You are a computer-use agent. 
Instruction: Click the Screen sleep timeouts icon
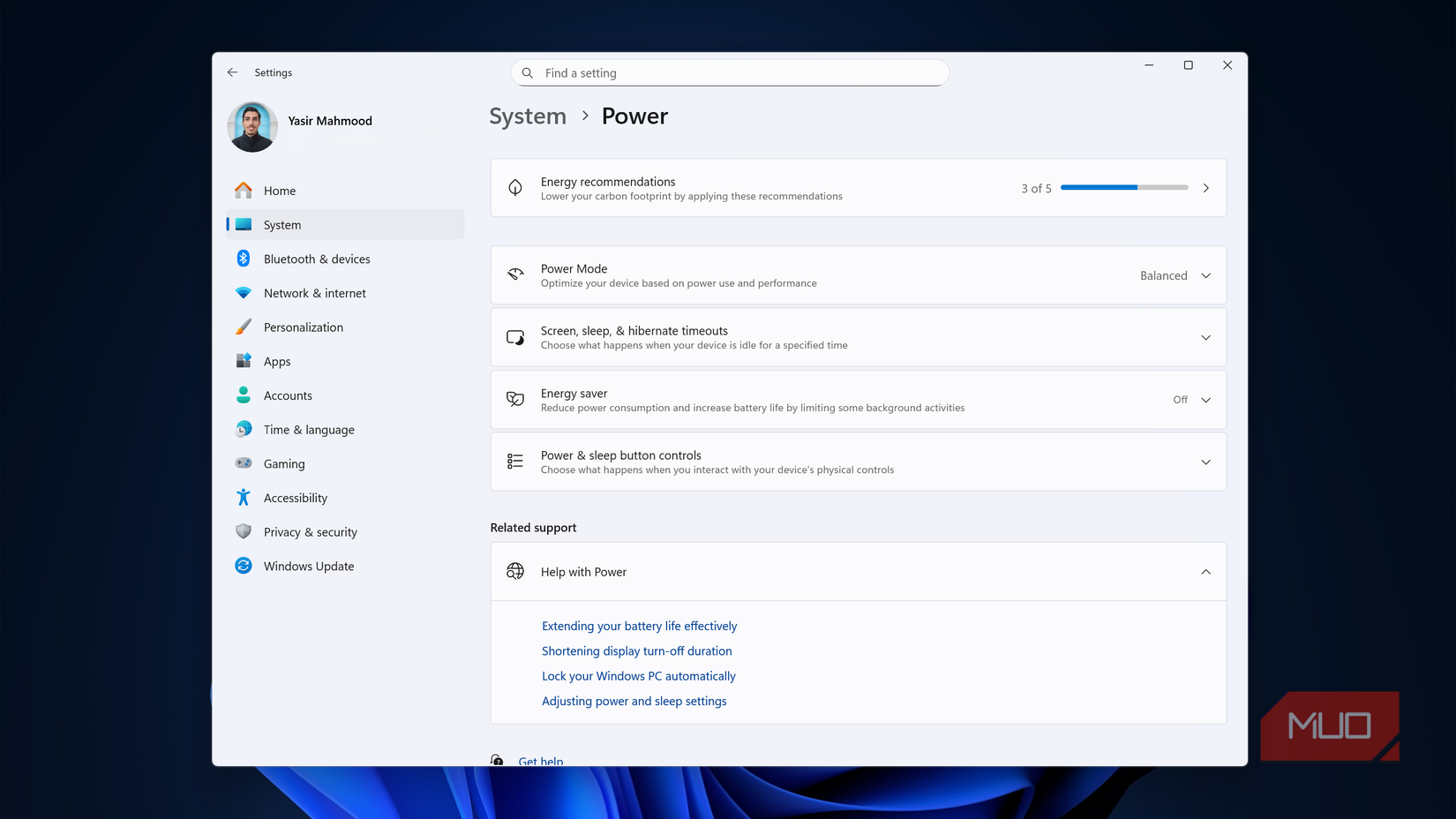tap(515, 338)
